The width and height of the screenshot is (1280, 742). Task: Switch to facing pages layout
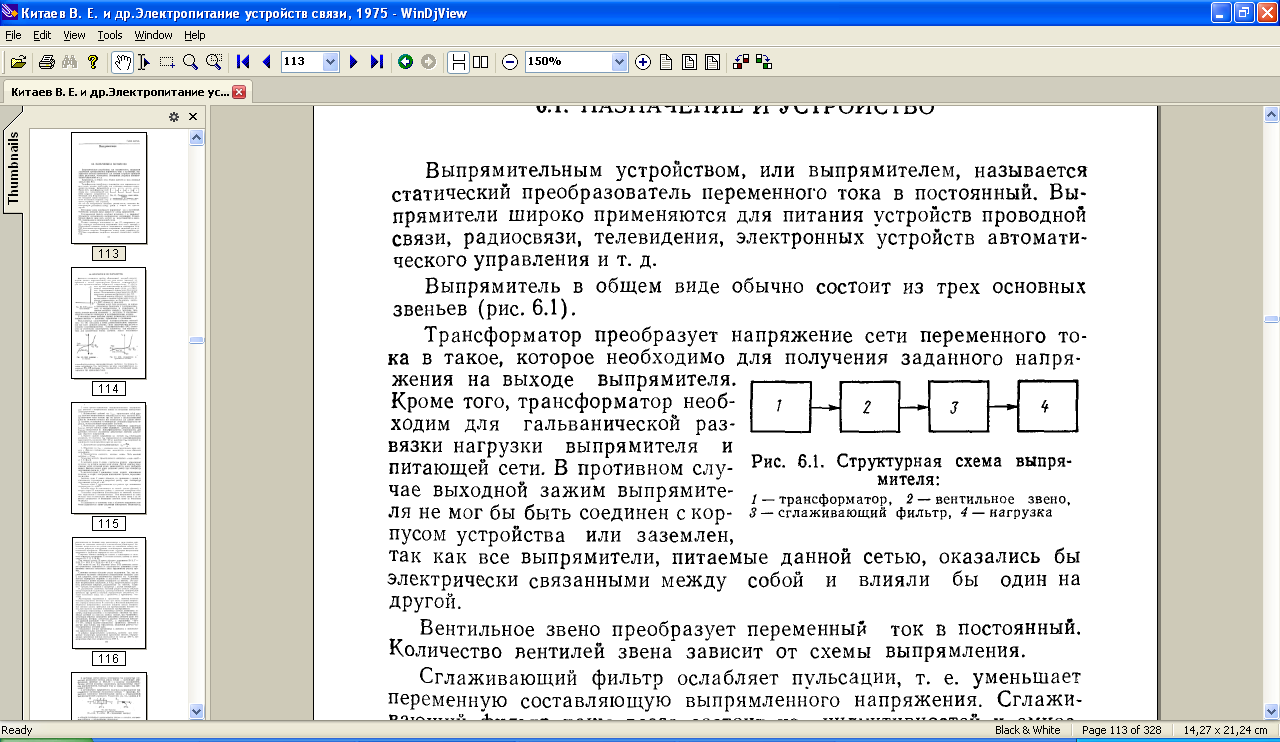click(481, 62)
